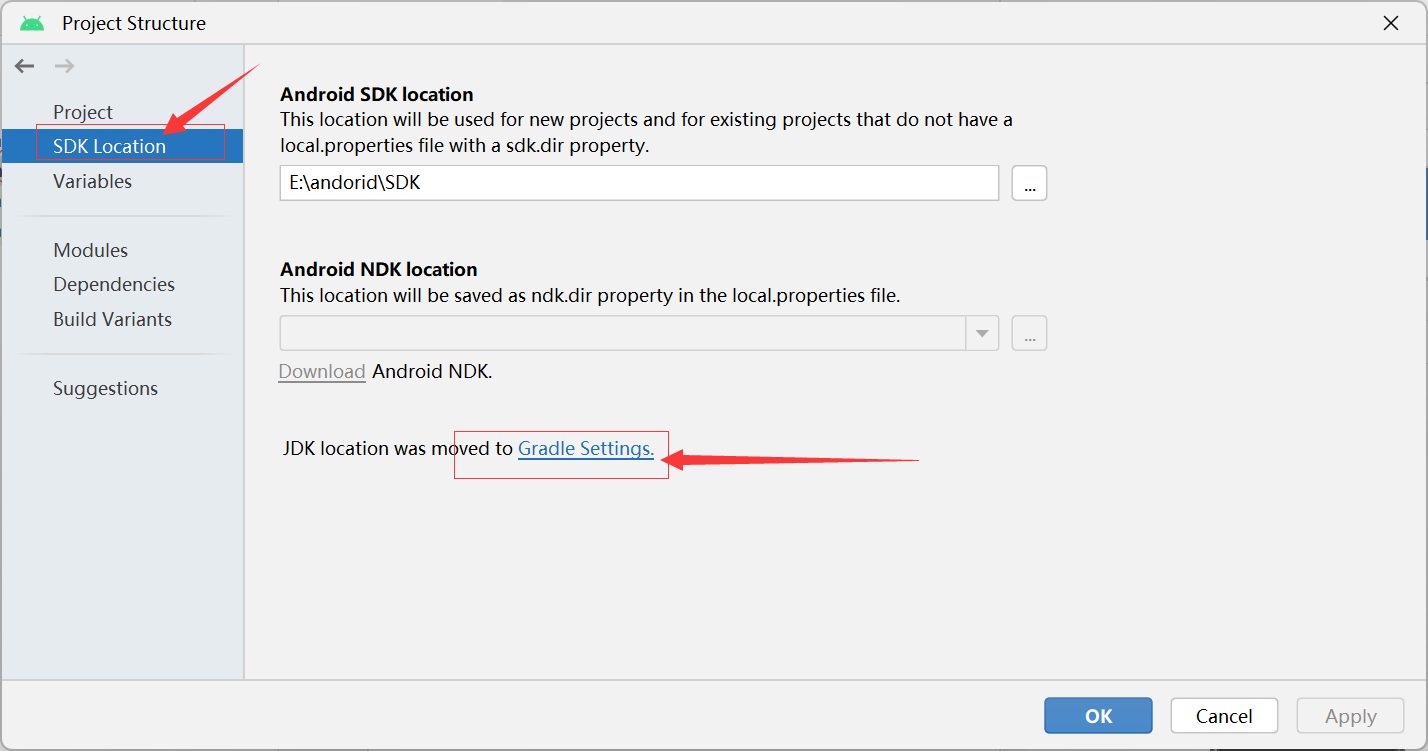
Task: Browse for Android NDK location folder
Action: click(1029, 333)
